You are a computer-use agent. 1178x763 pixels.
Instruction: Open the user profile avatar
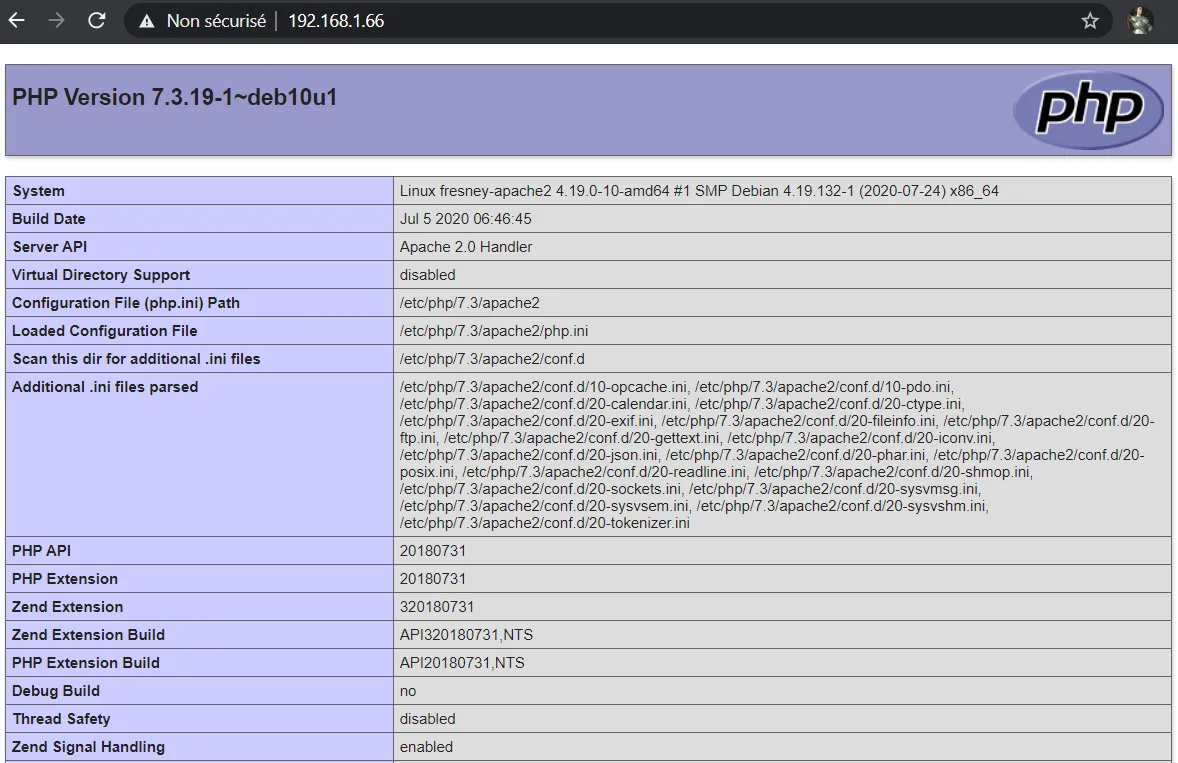(1140, 21)
